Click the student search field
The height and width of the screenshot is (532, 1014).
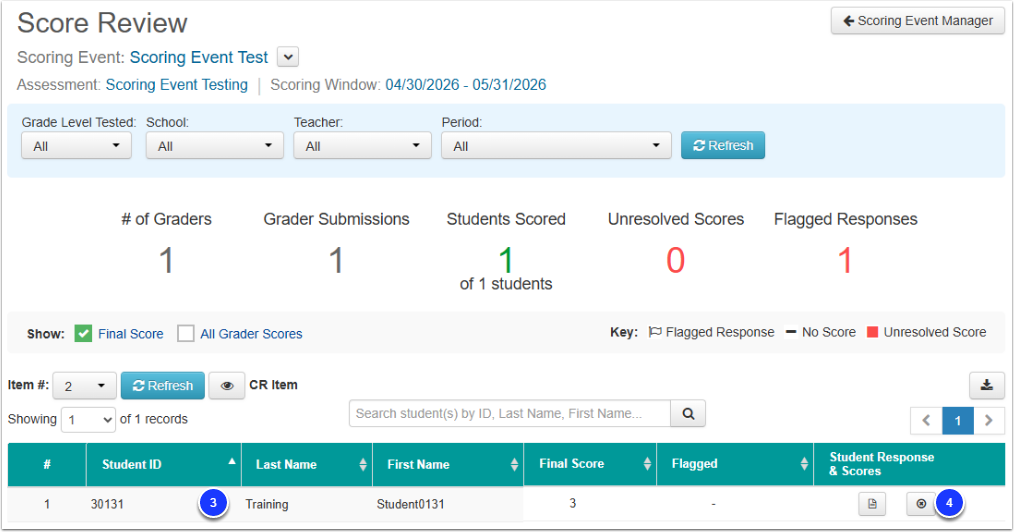[510, 414]
